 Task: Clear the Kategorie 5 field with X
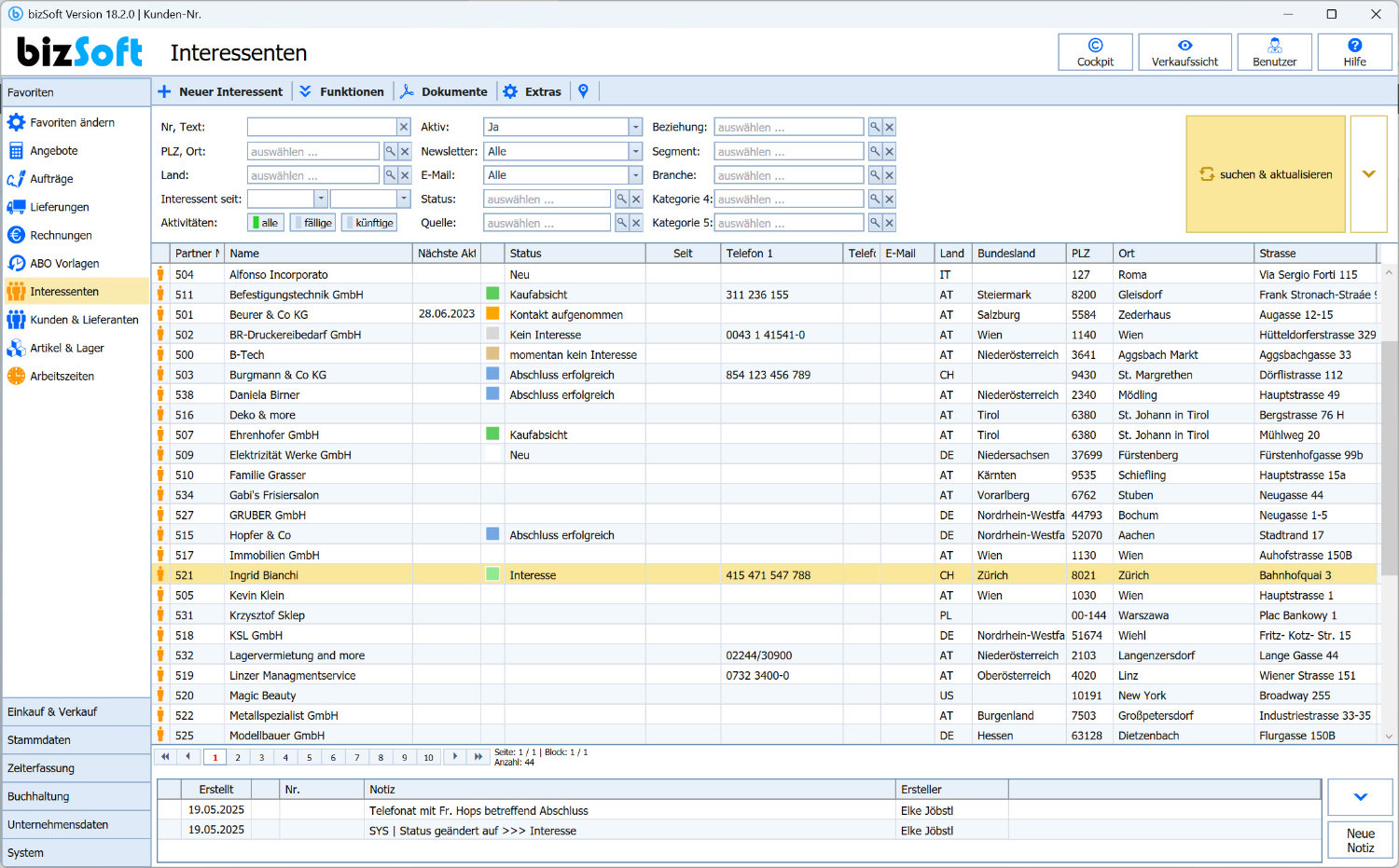click(x=890, y=223)
